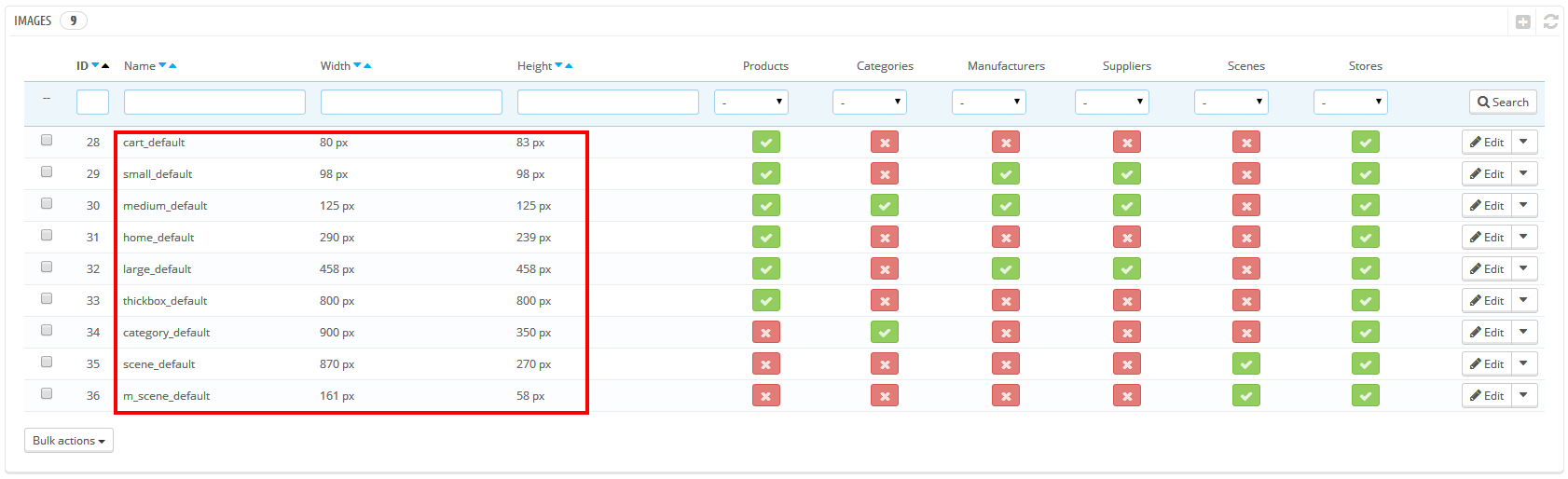This screenshot has width=1568, height=479.
Task: Open the Stores filter dropdown
Action: (x=1351, y=103)
